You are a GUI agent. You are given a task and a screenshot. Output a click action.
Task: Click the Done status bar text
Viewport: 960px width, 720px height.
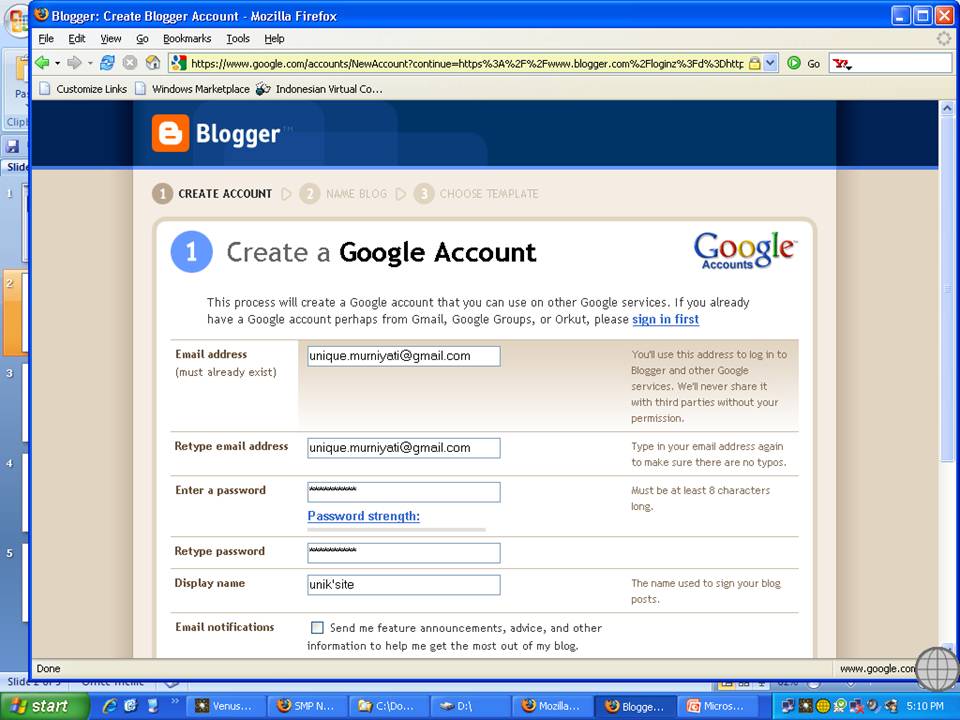point(48,669)
